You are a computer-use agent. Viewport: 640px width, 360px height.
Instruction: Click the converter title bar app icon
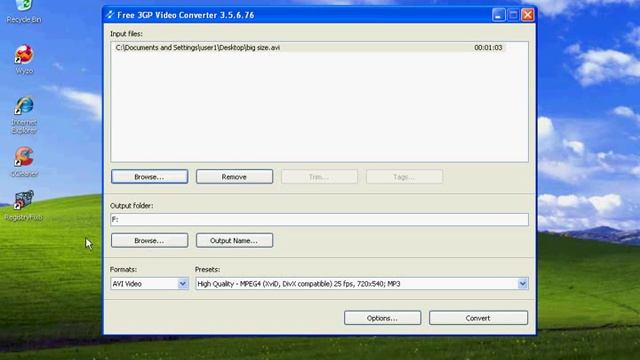[x=109, y=15]
